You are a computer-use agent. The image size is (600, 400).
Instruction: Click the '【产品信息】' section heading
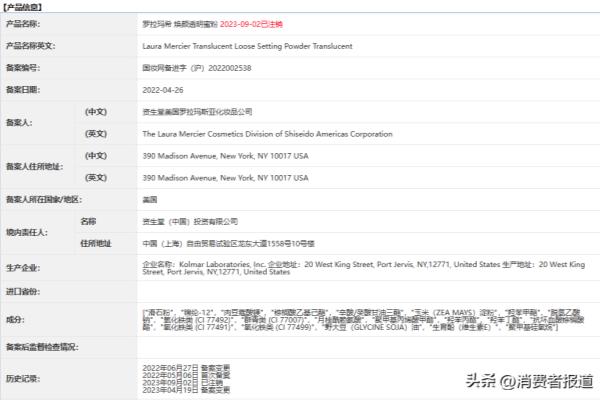[22, 7]
